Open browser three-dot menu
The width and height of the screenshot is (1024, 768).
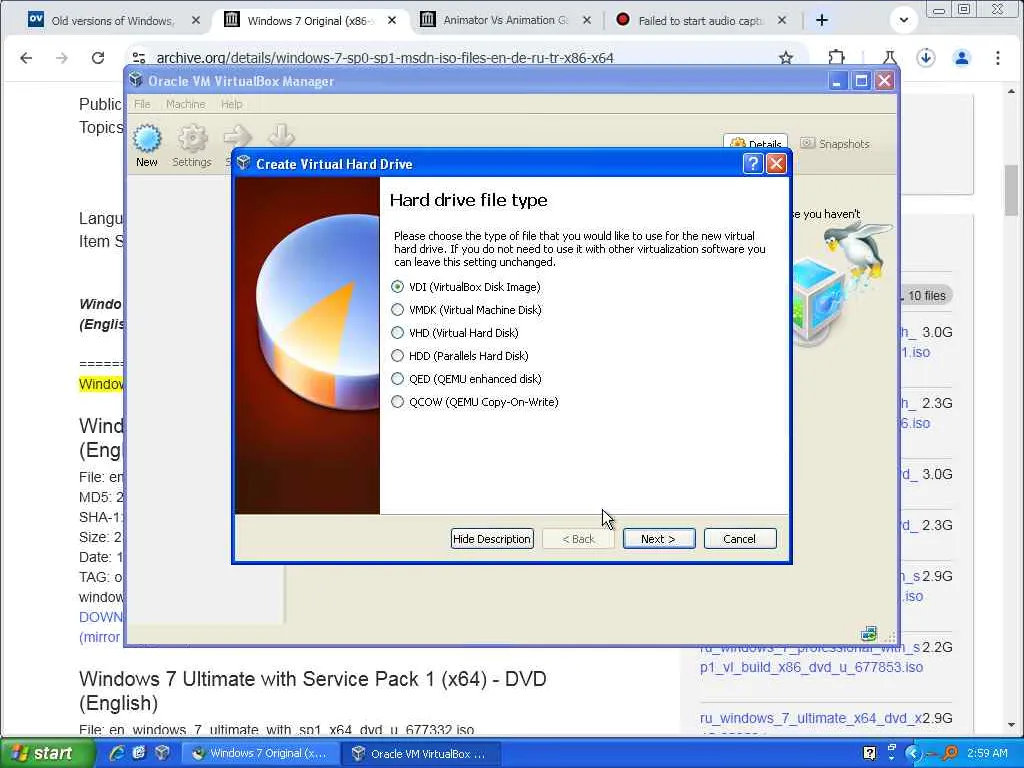click(x=998, y=58)
